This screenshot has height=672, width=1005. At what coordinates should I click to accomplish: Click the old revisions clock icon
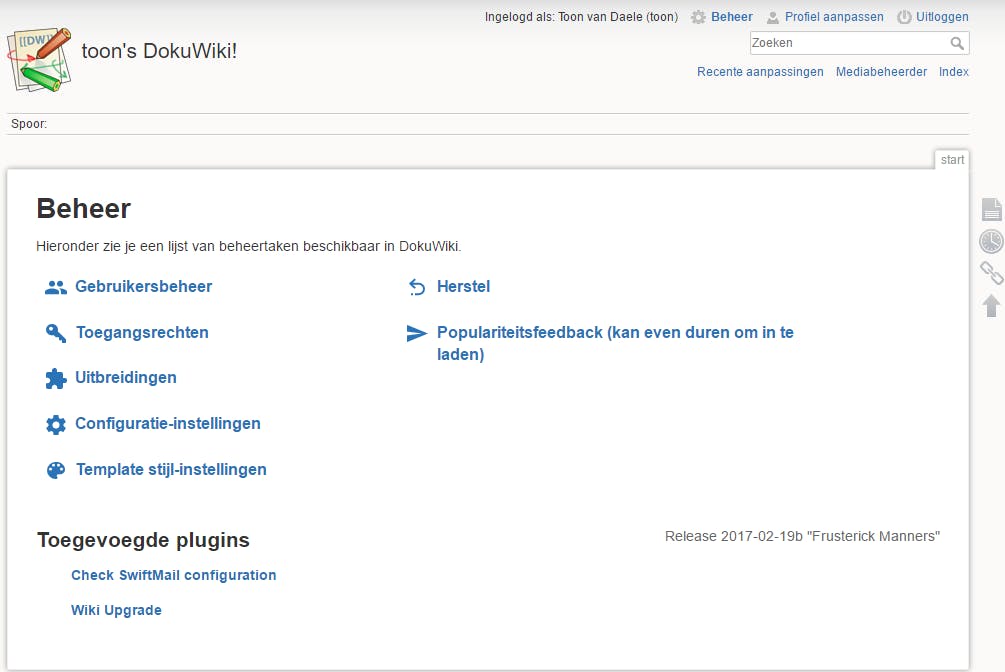tap(992, 242)
